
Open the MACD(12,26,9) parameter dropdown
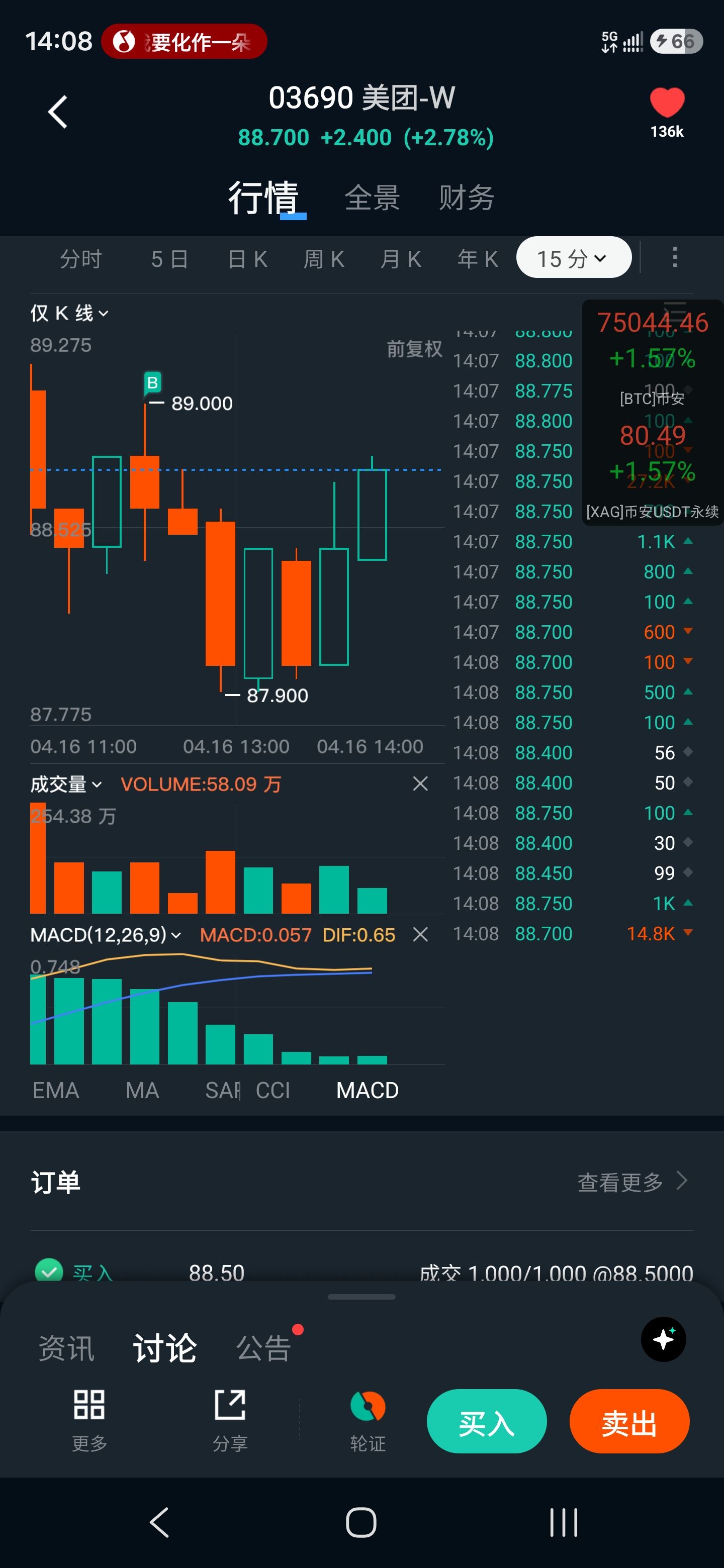coord(106,935)
